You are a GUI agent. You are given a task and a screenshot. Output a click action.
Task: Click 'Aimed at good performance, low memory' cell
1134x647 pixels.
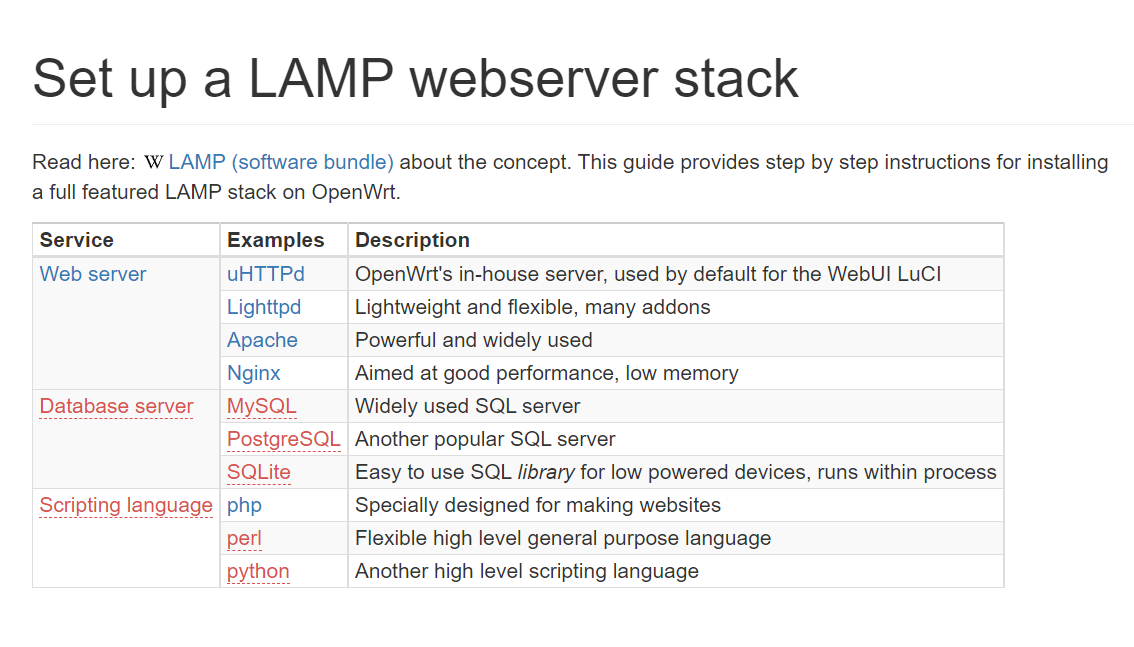coord(675,373)
